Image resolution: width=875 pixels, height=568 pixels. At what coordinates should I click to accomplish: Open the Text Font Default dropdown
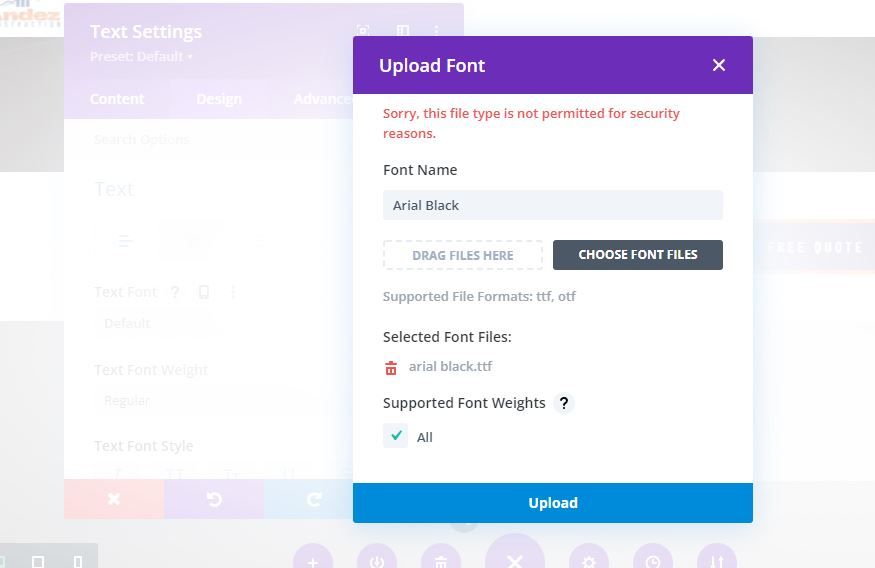pyautogui.click(x=153, y=324)
